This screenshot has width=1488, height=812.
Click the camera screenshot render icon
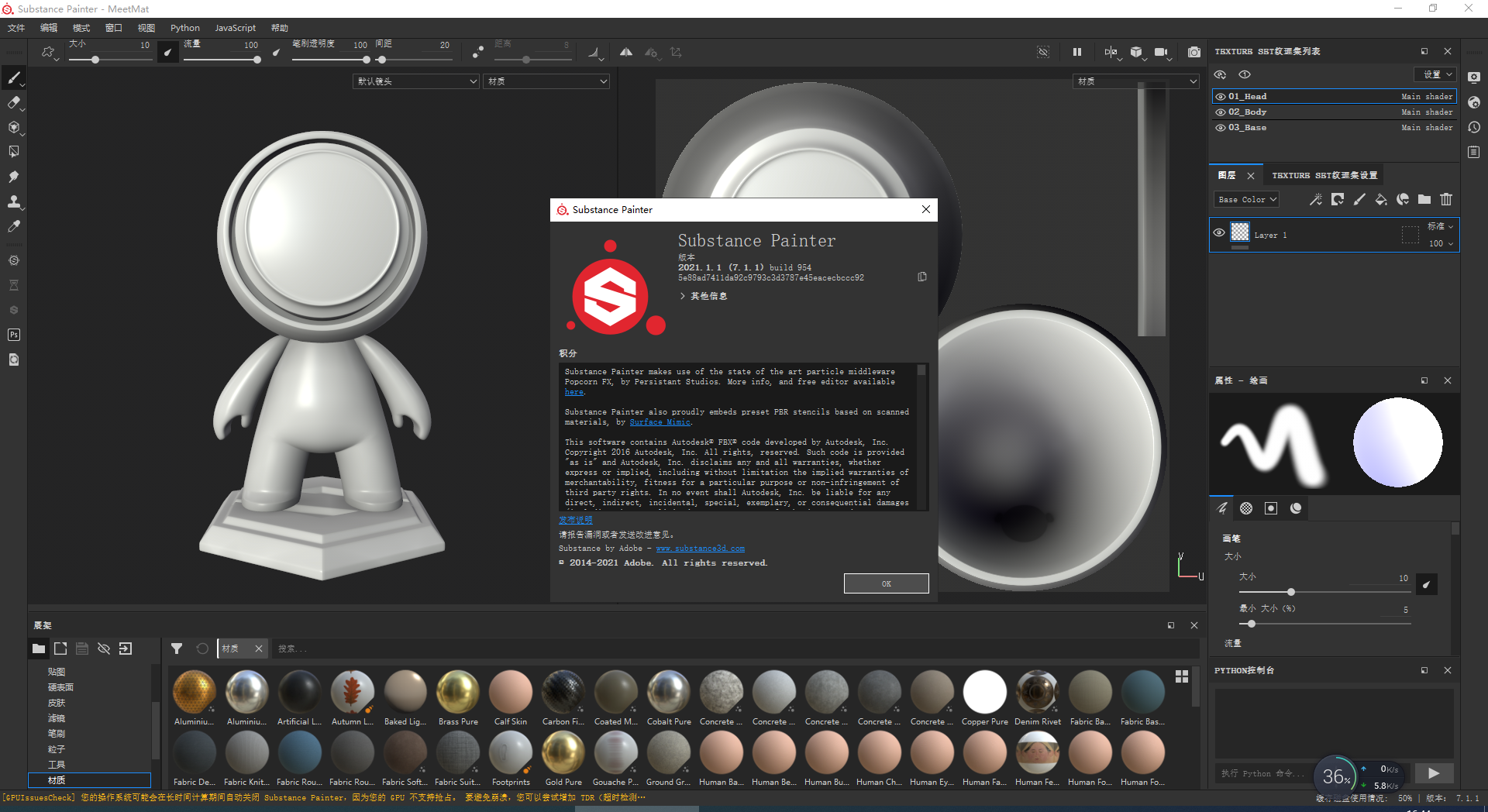point(1194,52)
